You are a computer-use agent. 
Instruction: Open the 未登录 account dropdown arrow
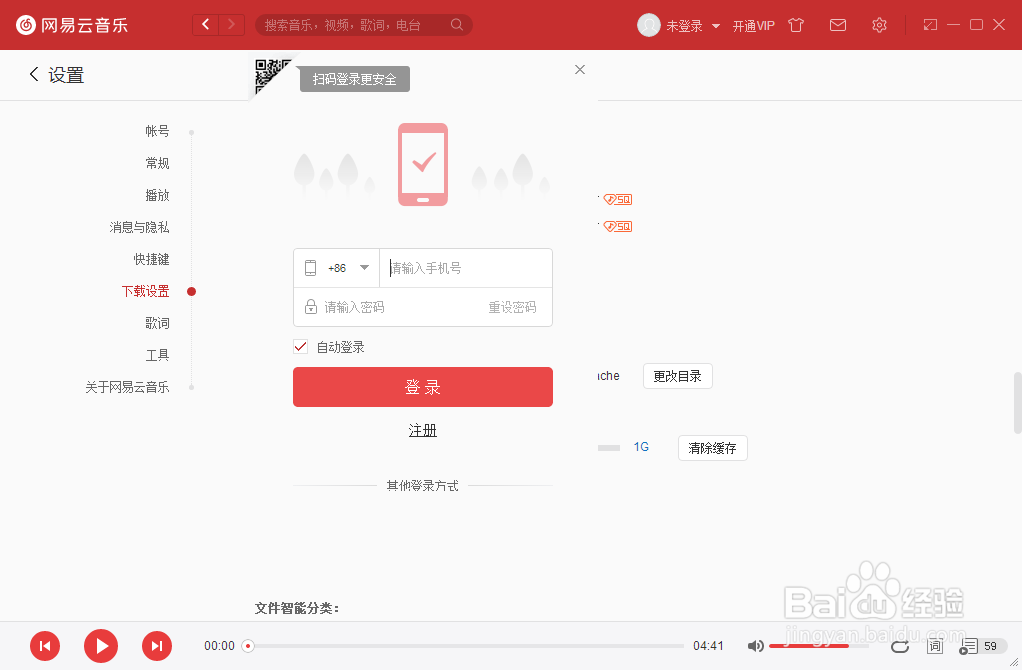tap(716, 26)
